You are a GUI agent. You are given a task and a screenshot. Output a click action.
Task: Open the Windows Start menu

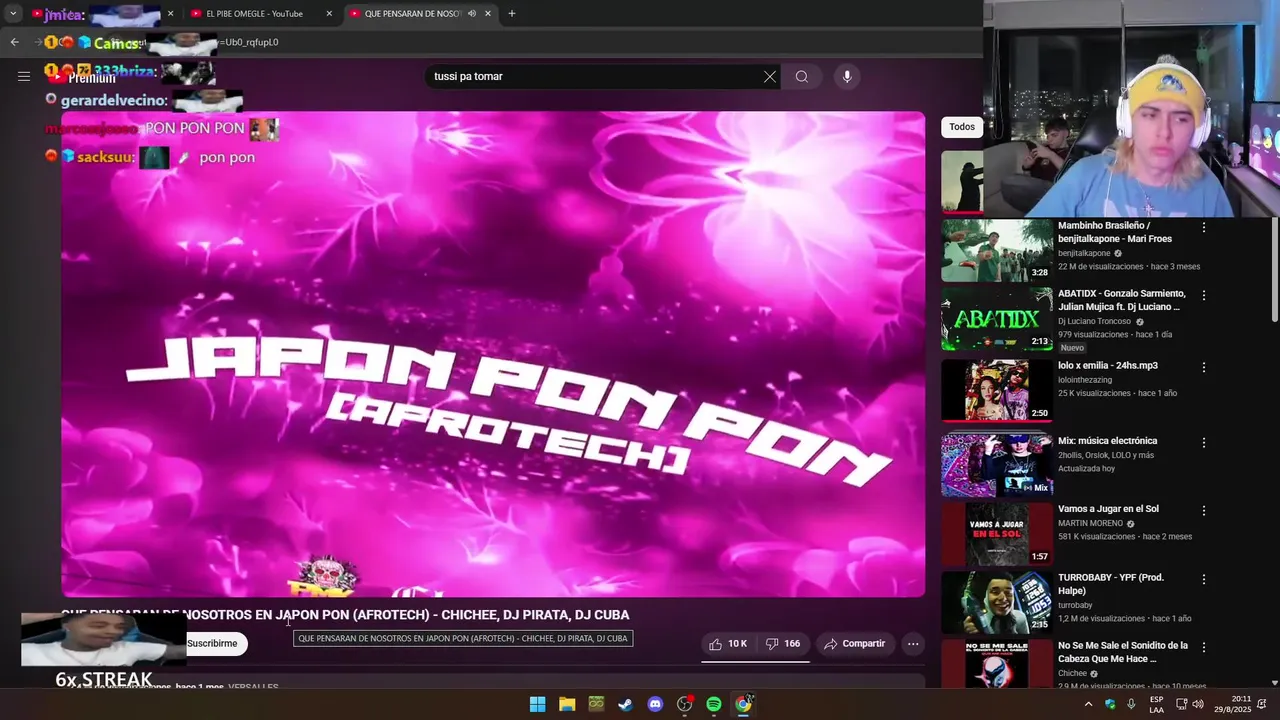[537, 705]
